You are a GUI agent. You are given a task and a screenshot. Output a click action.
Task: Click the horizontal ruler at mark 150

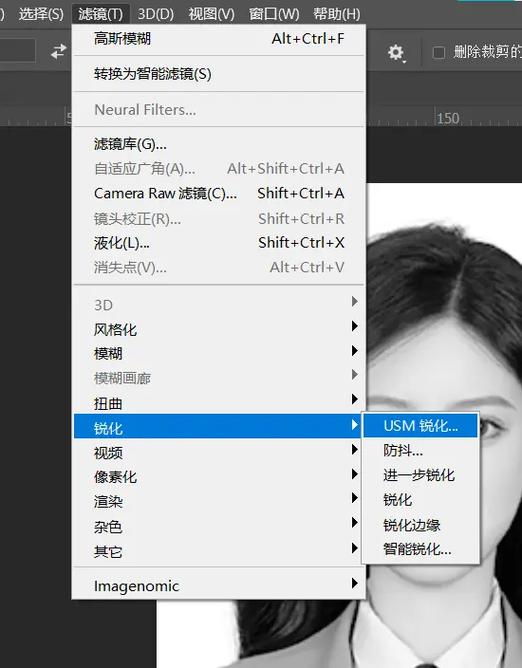click(447, 118)
